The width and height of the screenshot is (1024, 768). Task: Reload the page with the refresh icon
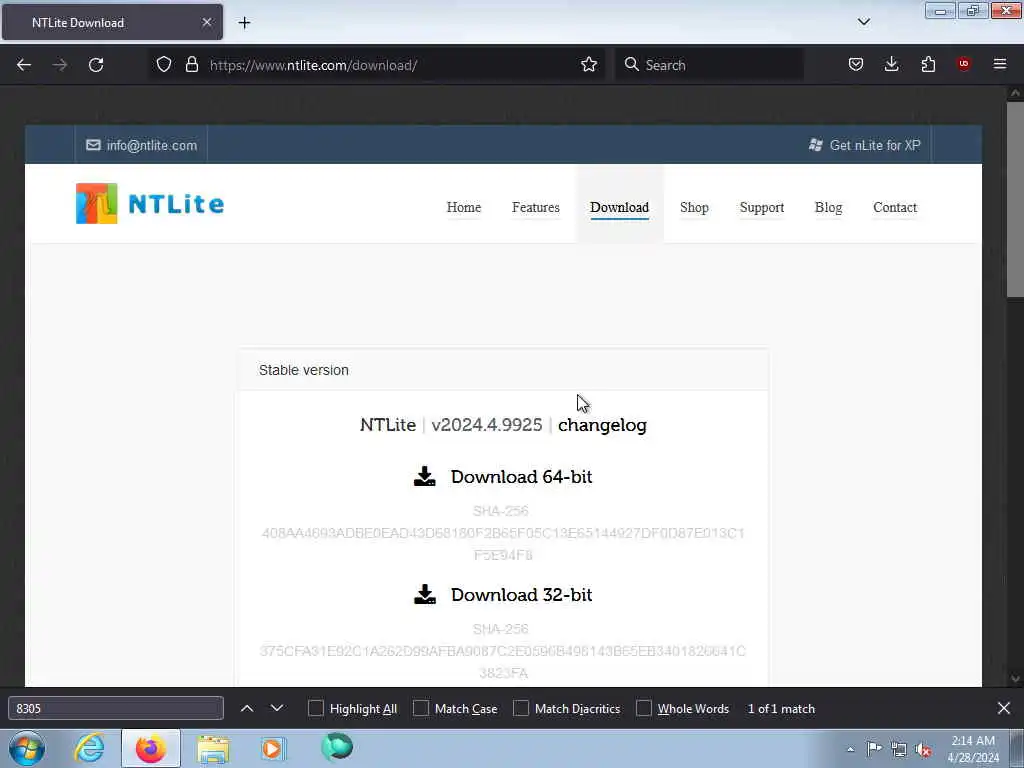point(96,65)
